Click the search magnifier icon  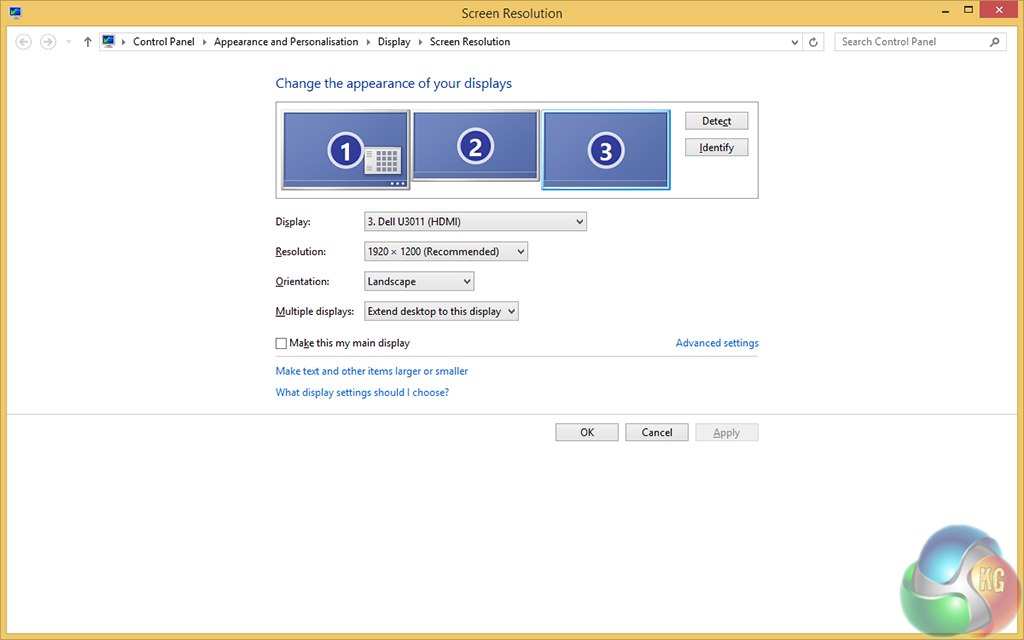coord(994,42)
